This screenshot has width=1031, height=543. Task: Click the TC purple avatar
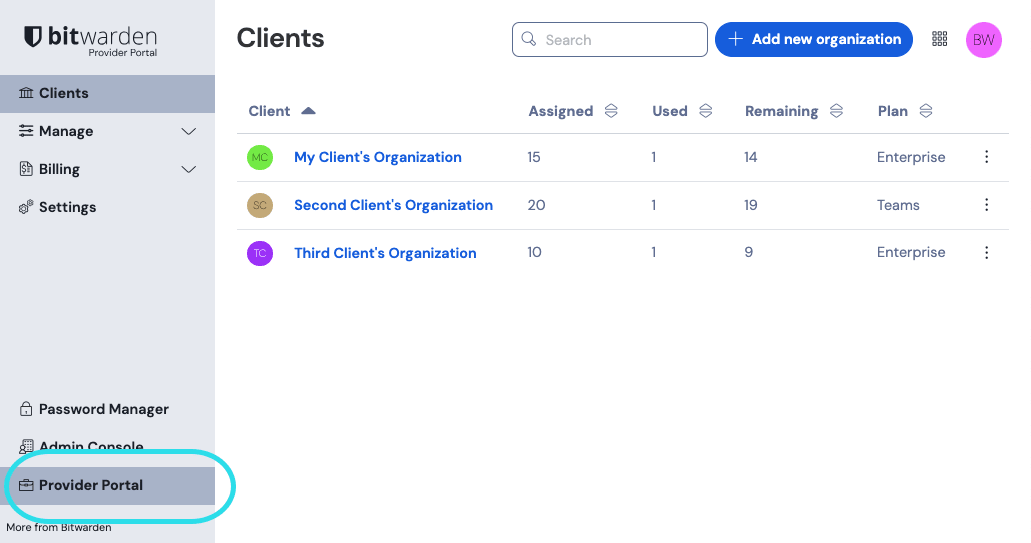click(260, 253)
